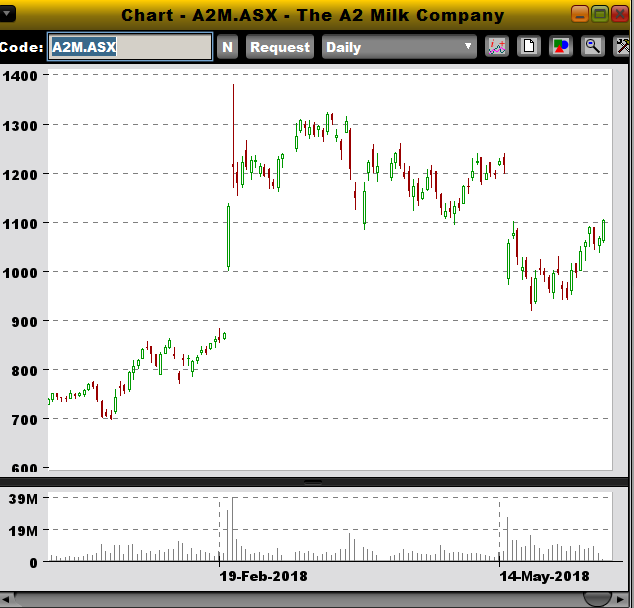This screenshot has width=634, height=608.
Task: Click the 1200 price axis label
Action: (20, 175)
